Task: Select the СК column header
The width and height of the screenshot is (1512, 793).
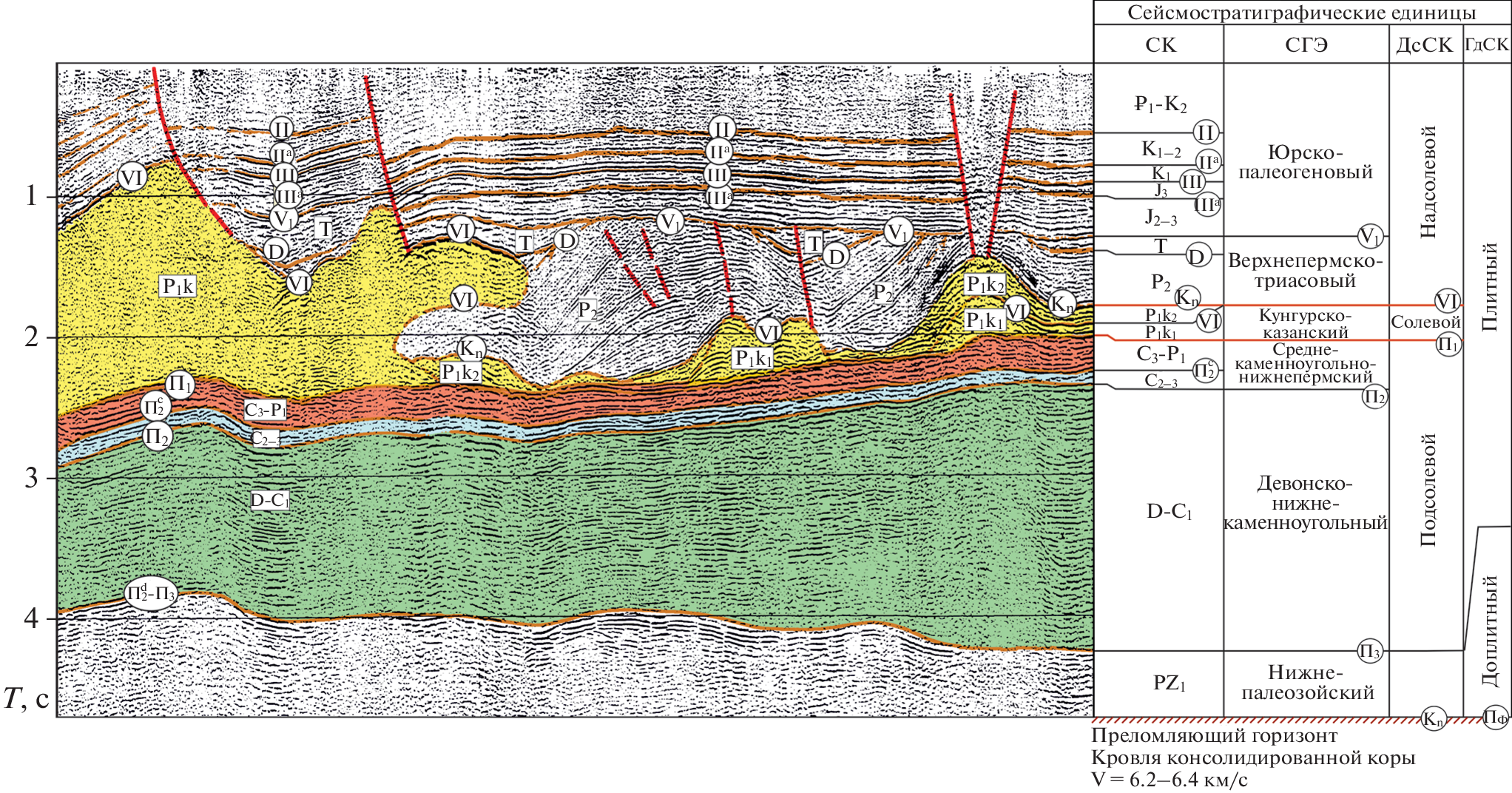Action: [x=1159, y=45]
